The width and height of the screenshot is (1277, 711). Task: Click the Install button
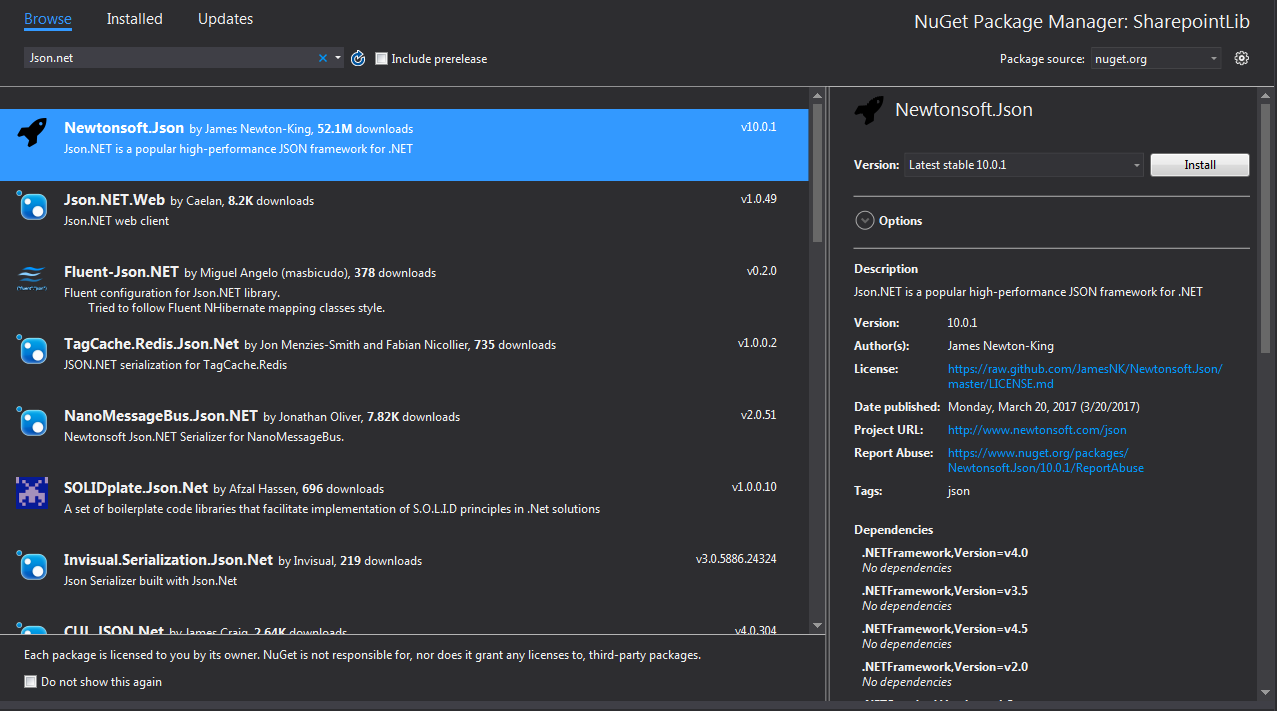[x=1200, y=165]
